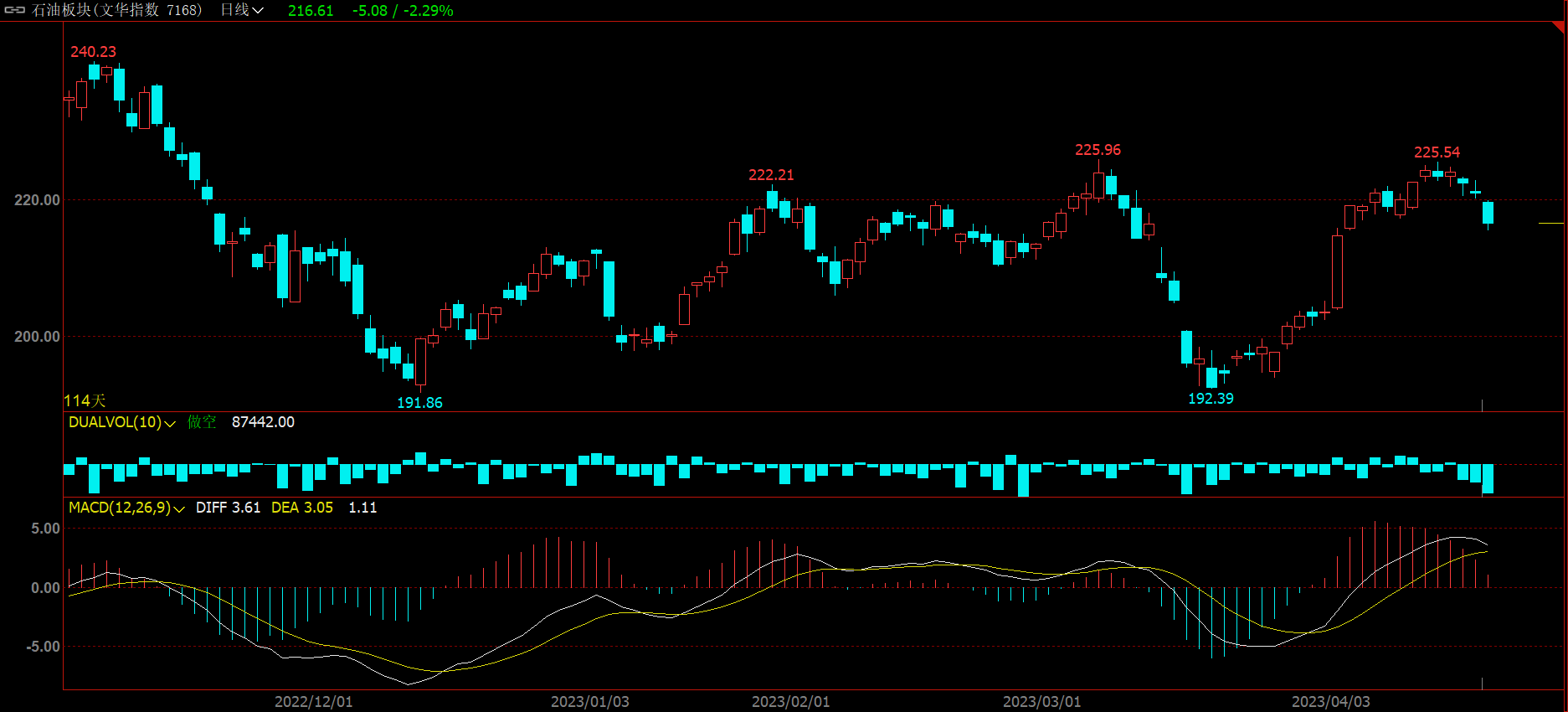Click the chain link icon beside 石油板块
Viewport: 1568px width, 712px height.
tap(15, 11)
